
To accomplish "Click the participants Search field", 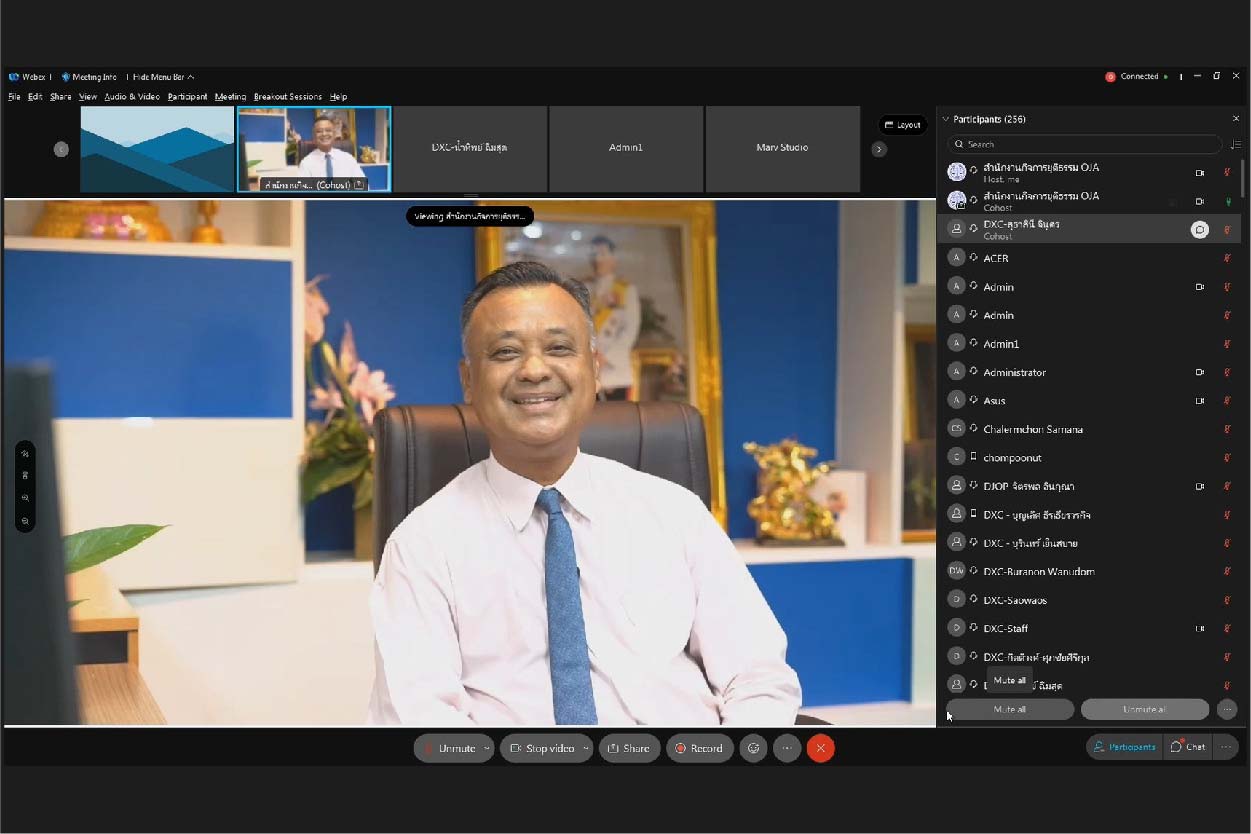I will (x=1084, y=144).
